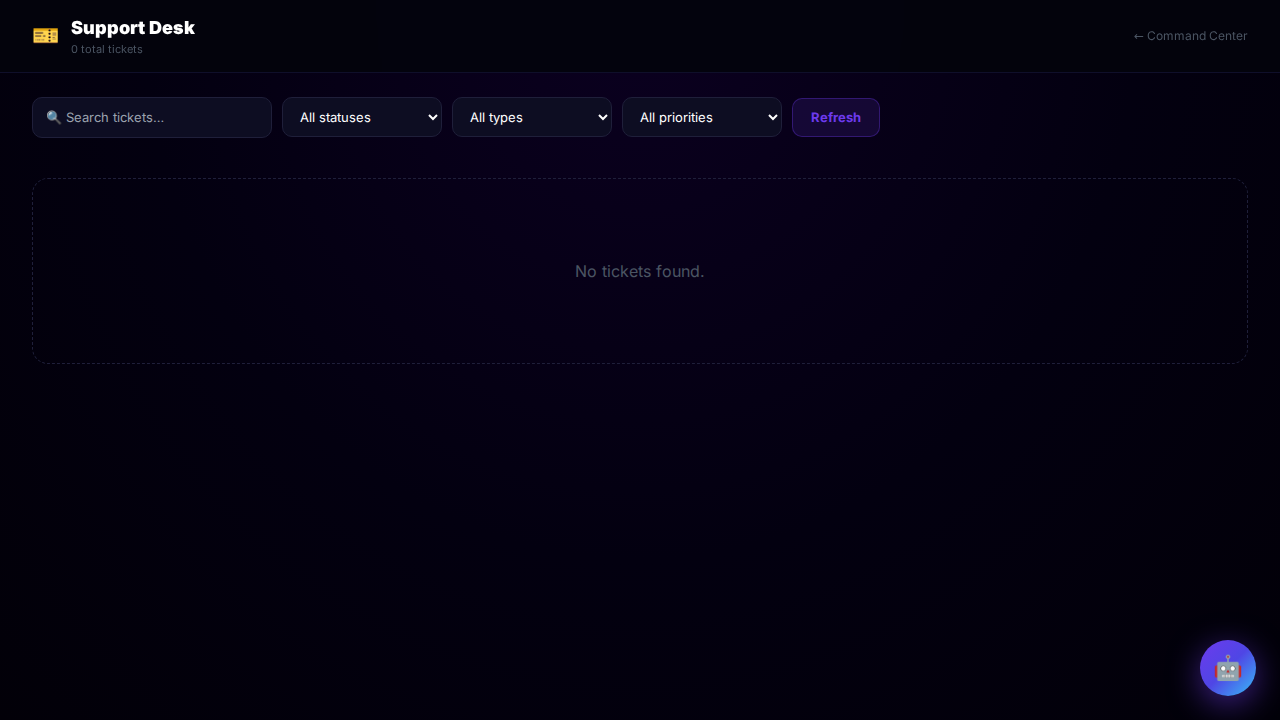Open the All priorities dropdown
This screenshot has height=720, width=1280.
coord(701,117)
